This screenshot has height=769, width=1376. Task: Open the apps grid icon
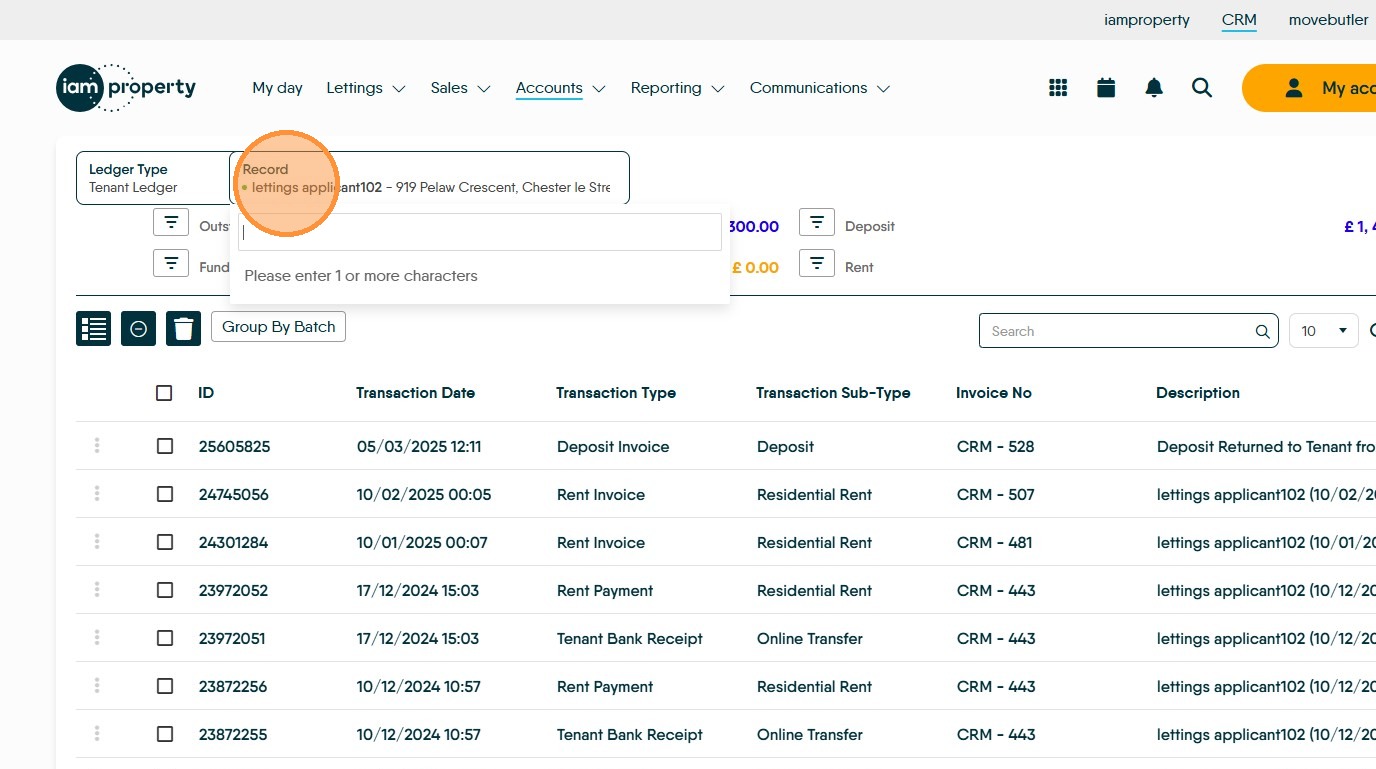(x=1058, y=88)
